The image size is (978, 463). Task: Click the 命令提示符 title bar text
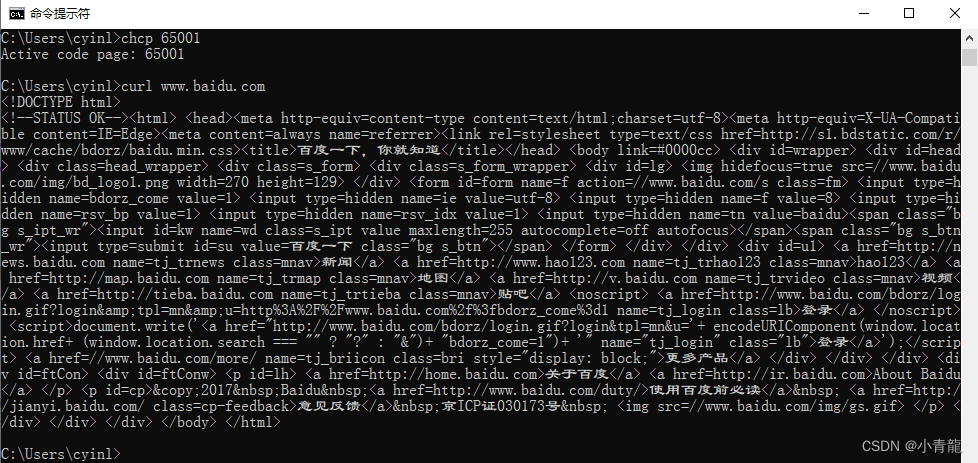click(60, 14)
